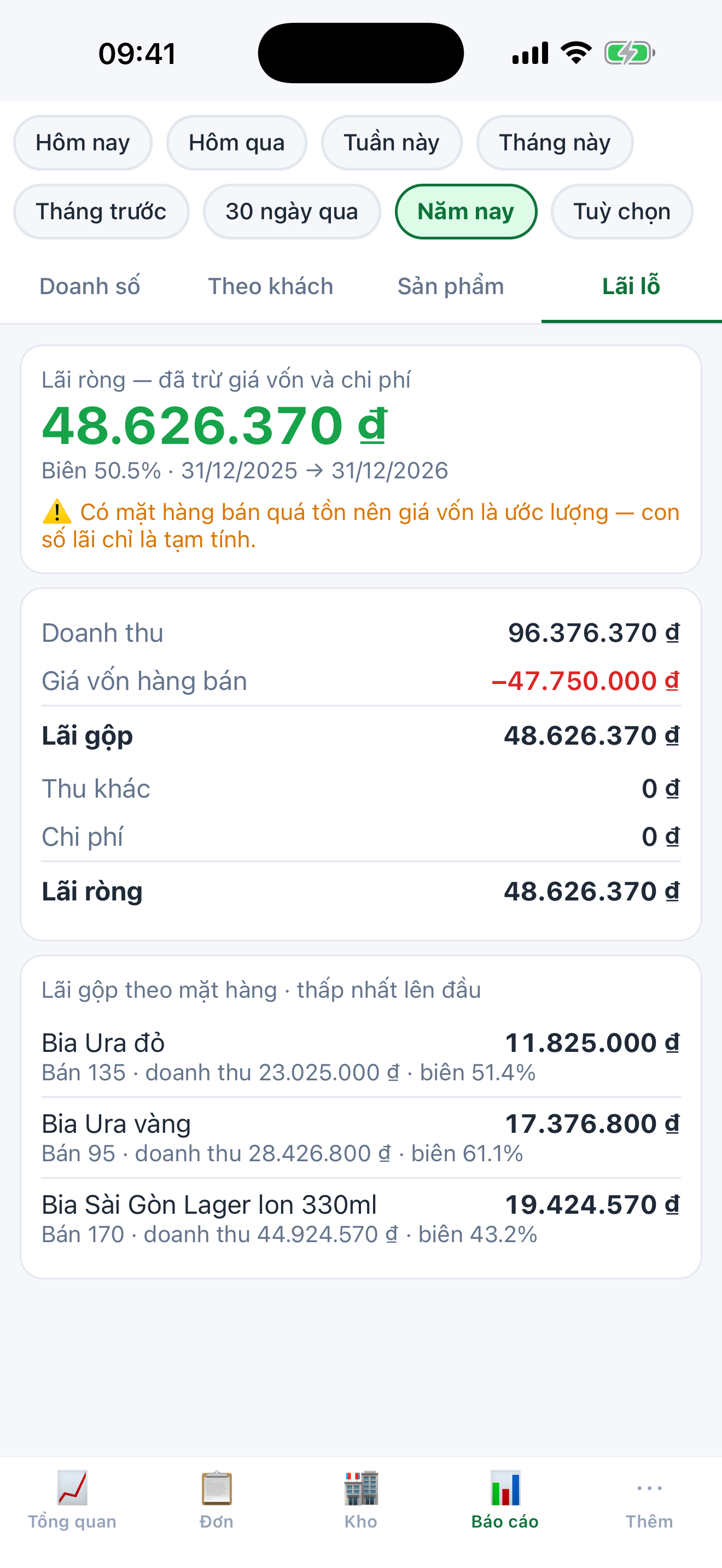Switch to the Theo khách tab
The image size is (722, 1568).
pyautogui.click(x=270, y=286)
